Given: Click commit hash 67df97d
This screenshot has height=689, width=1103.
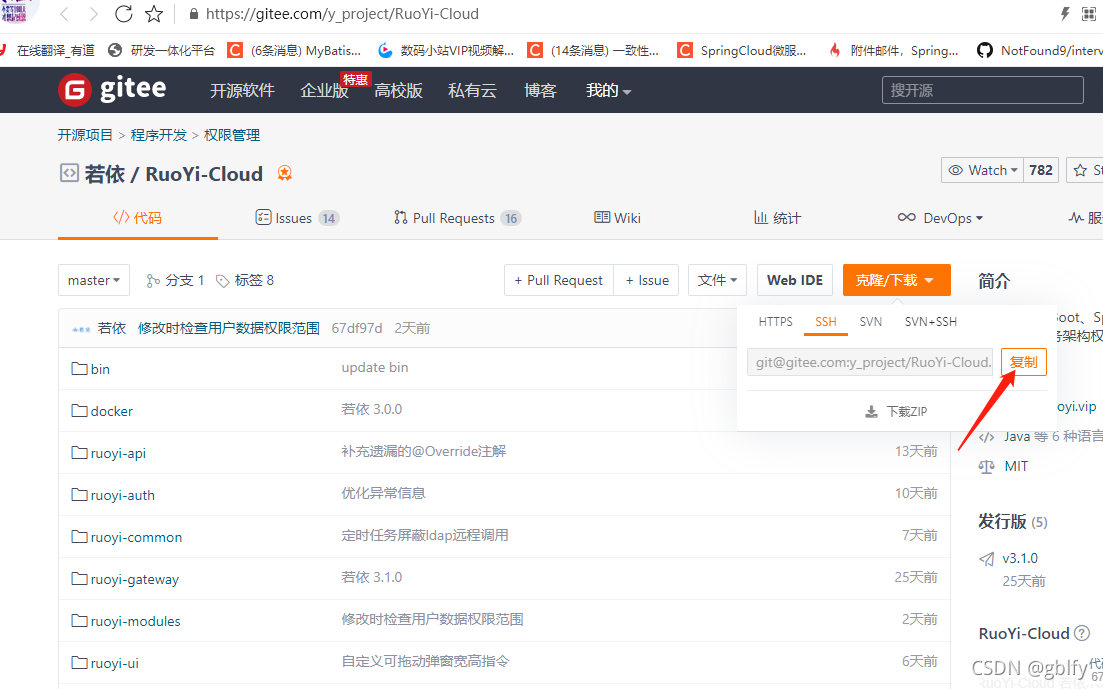Looking at the screenshot, I should [x=357, y=328].
